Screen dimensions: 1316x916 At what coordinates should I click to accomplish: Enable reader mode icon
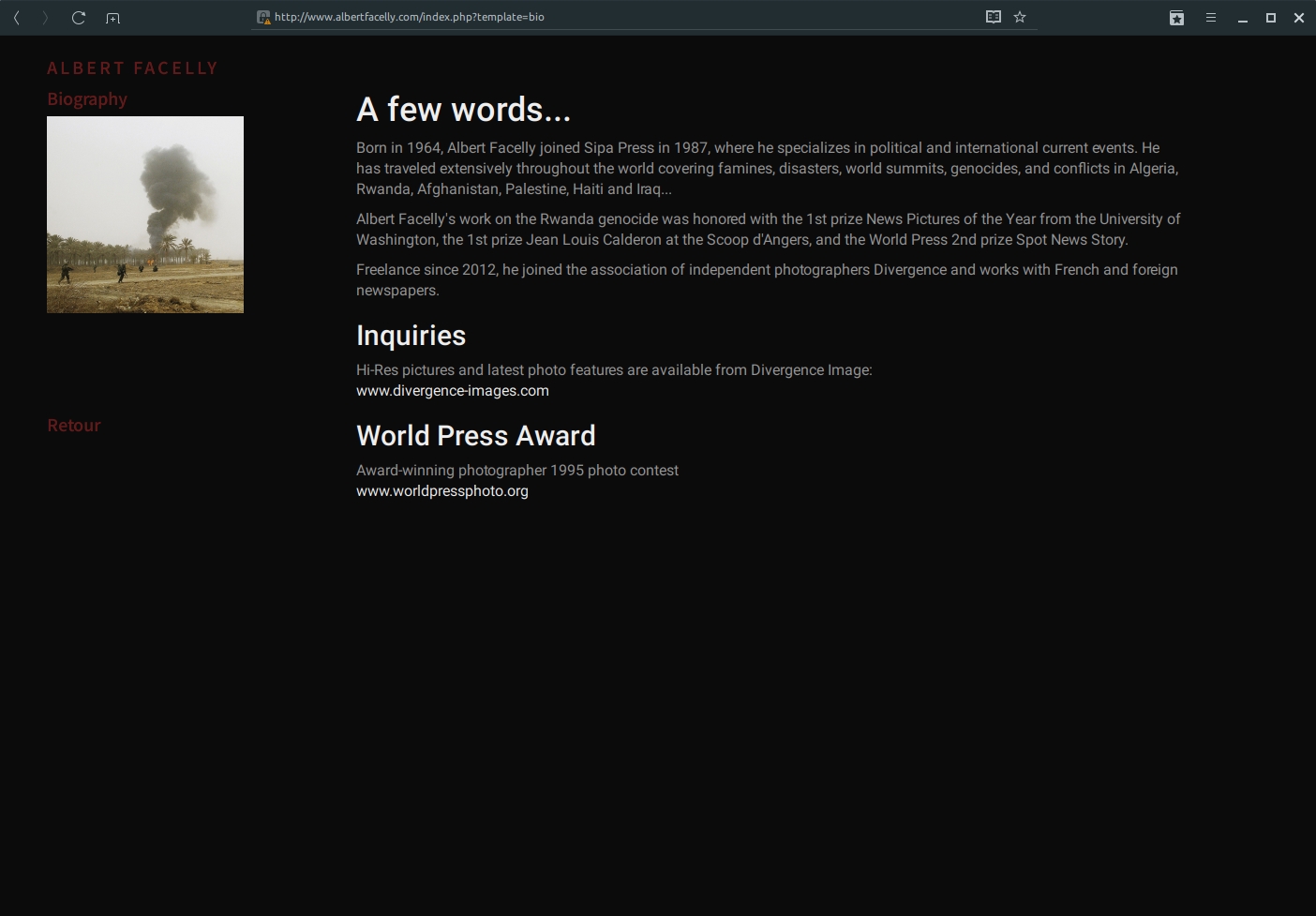[x=994, y=17]
